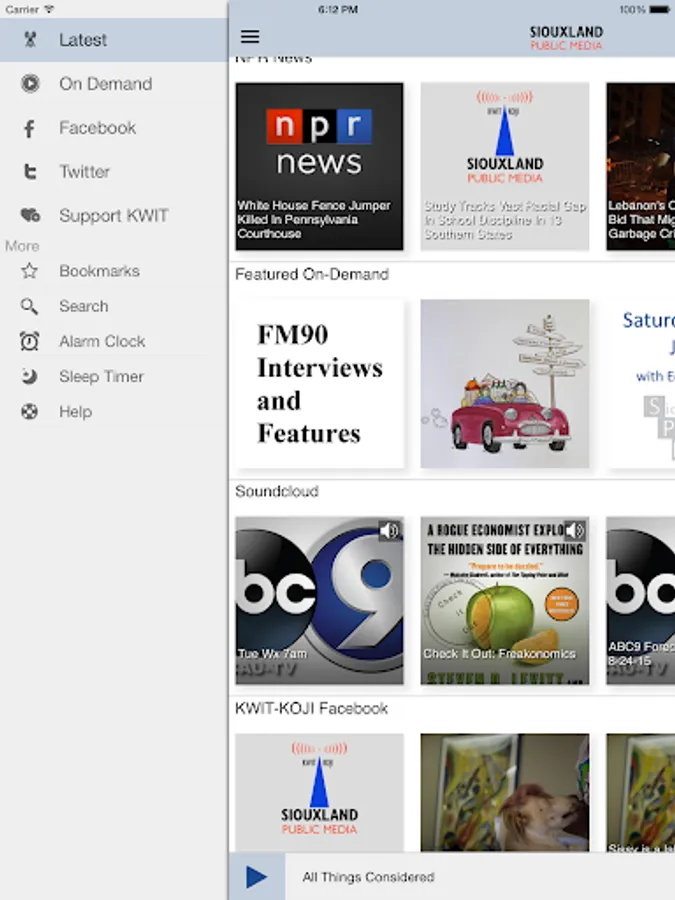The height and width of the screenshot is (900, 675).
Task: Open Search menu item
Action: tap(114, 307)
